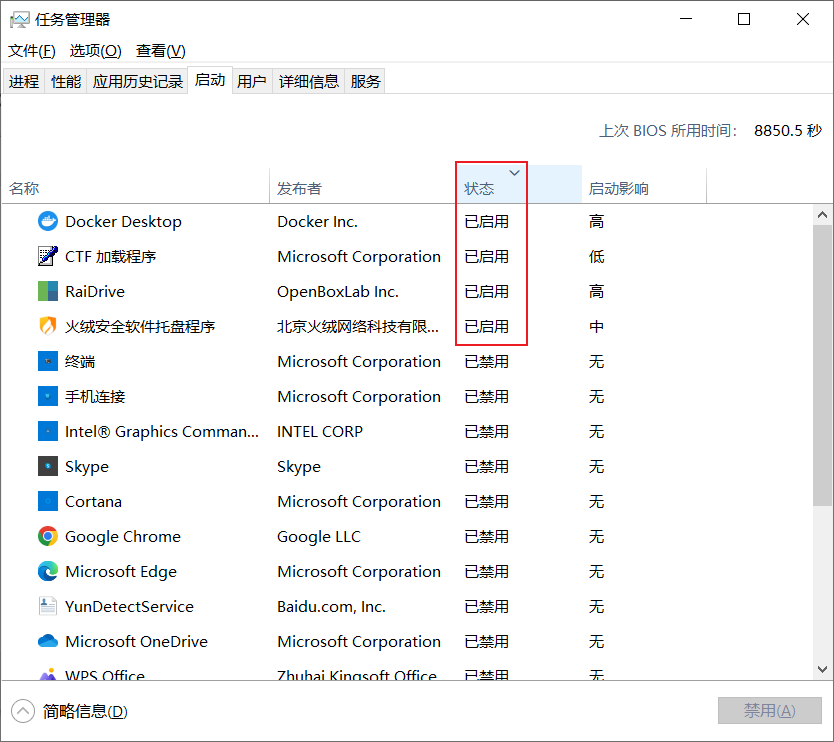
Task: Switch to the 详细信息 tab
Action: tap(309, 81)
